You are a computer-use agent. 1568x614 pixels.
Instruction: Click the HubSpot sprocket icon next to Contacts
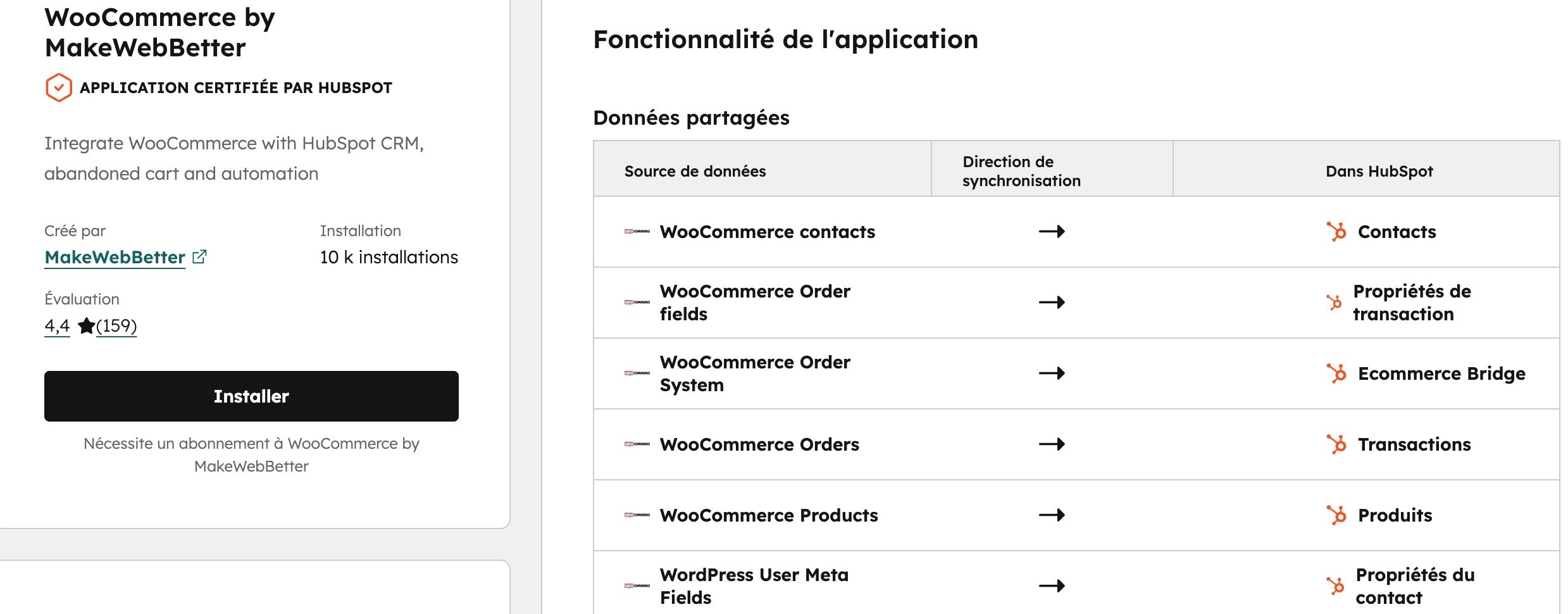pyautogui.click(x=1336, y=232)
